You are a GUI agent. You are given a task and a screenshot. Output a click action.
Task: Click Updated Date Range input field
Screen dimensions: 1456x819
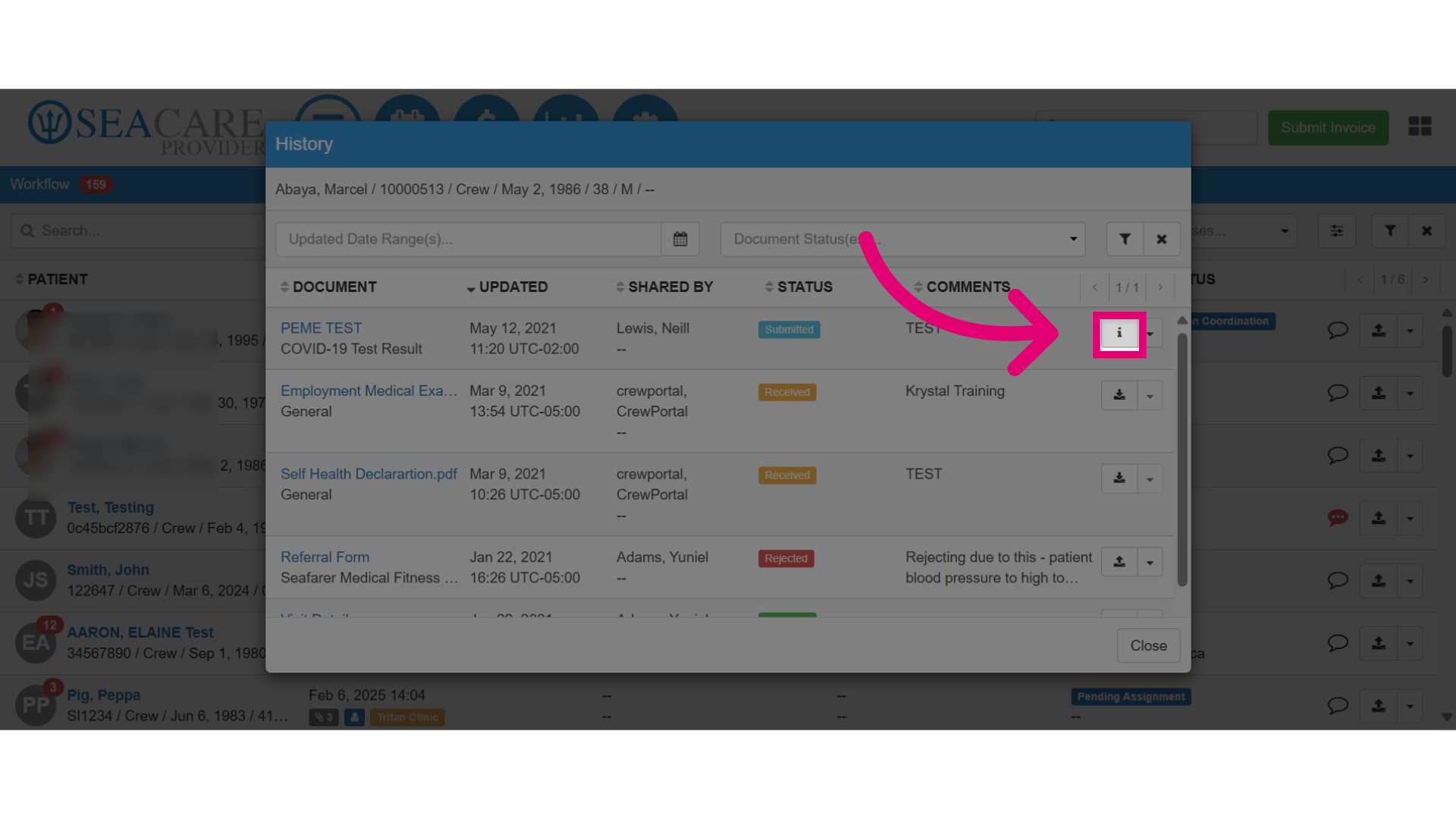pyautogui.click(x=468, y=239)
